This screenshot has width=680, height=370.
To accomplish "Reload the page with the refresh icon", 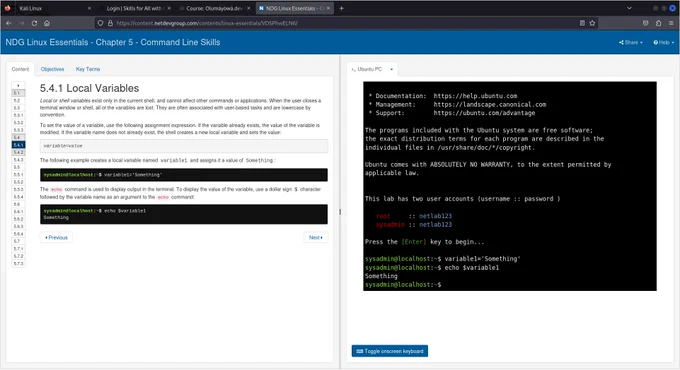I will pos(34,23).
